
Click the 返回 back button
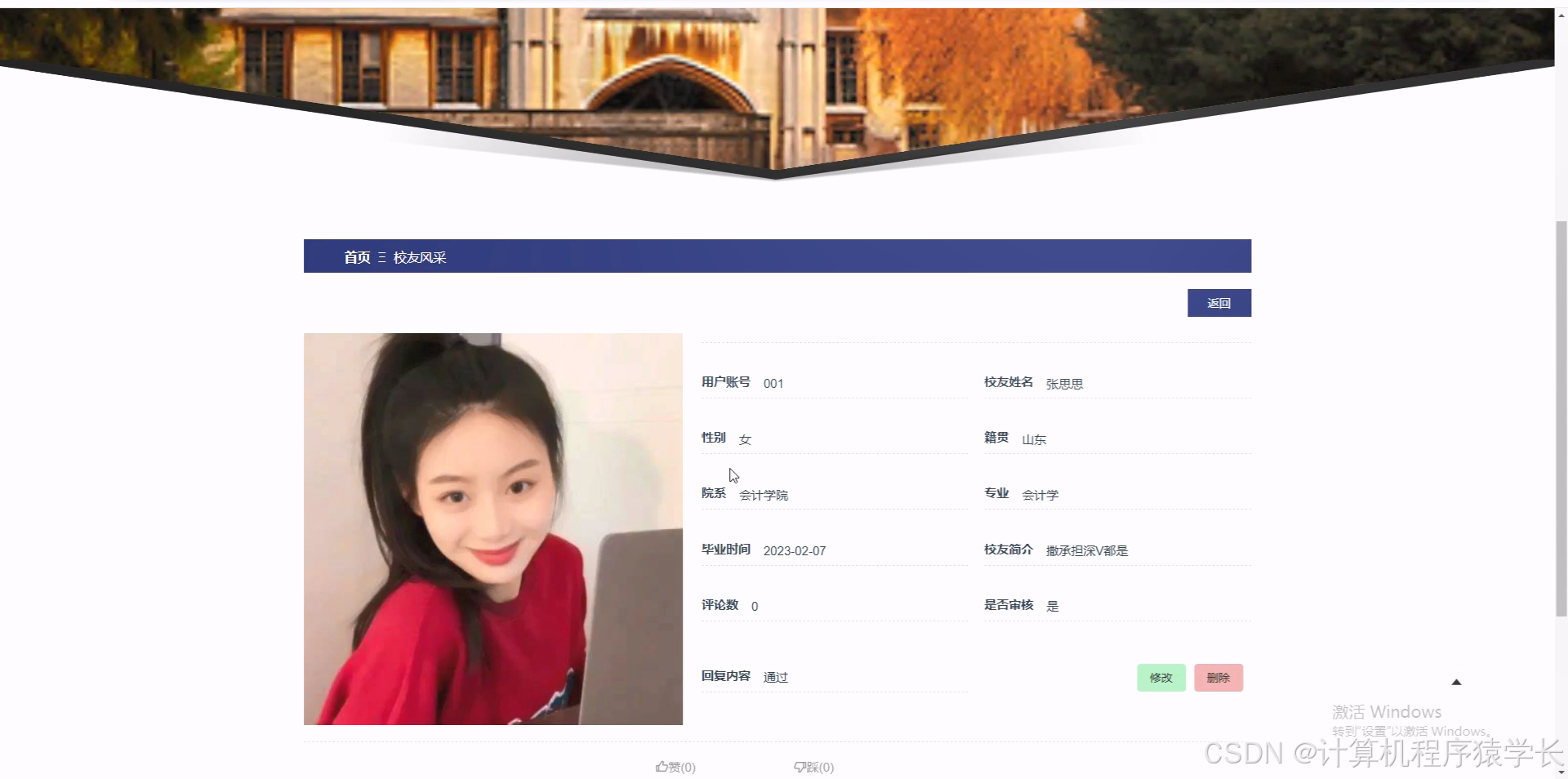[1218, 303]
